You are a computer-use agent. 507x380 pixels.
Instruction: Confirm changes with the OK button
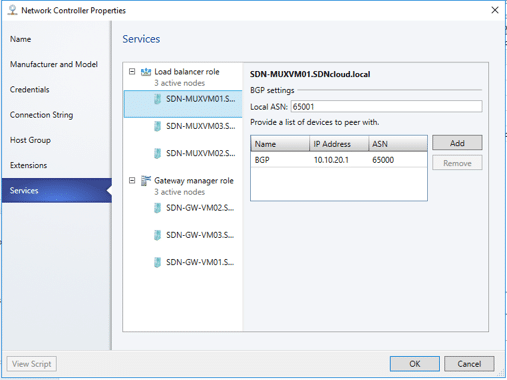tap(415, 364)
